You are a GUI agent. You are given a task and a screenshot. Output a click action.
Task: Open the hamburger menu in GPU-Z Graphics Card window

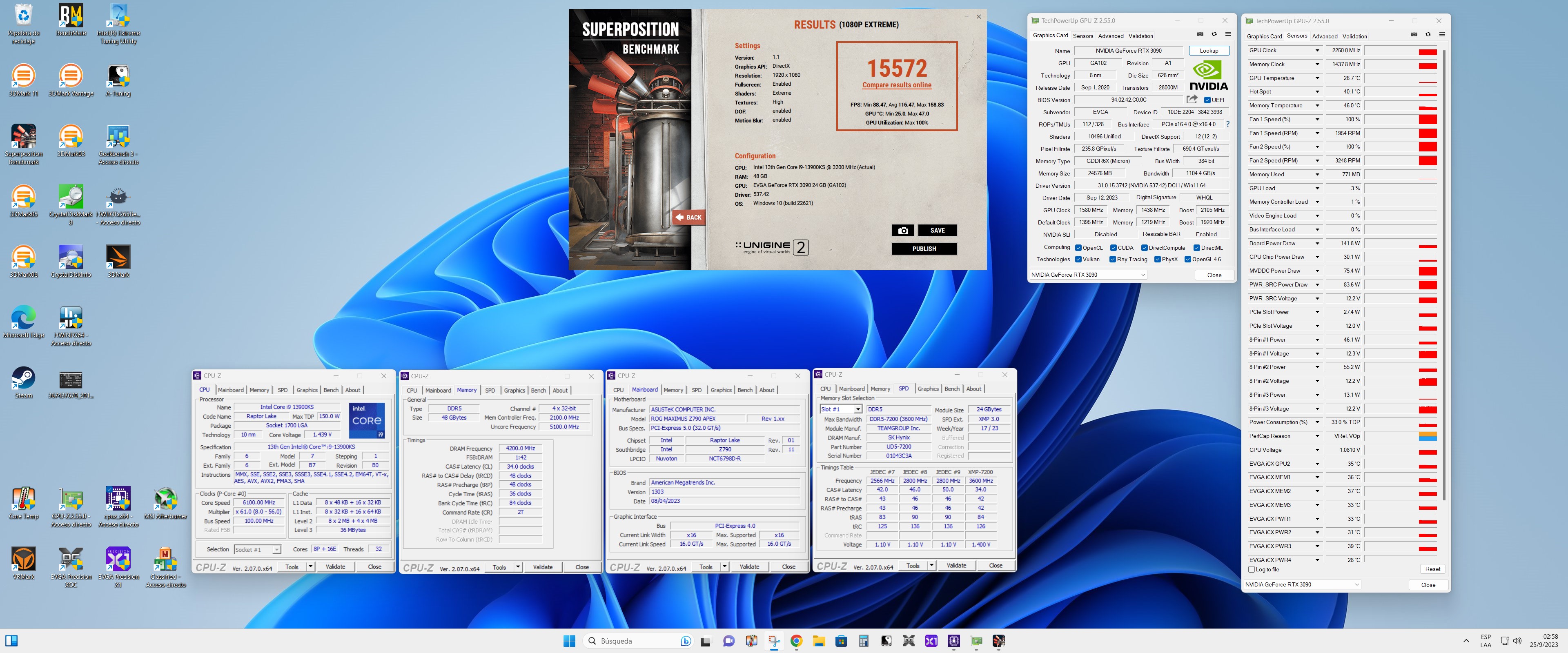pos(1228,35)
